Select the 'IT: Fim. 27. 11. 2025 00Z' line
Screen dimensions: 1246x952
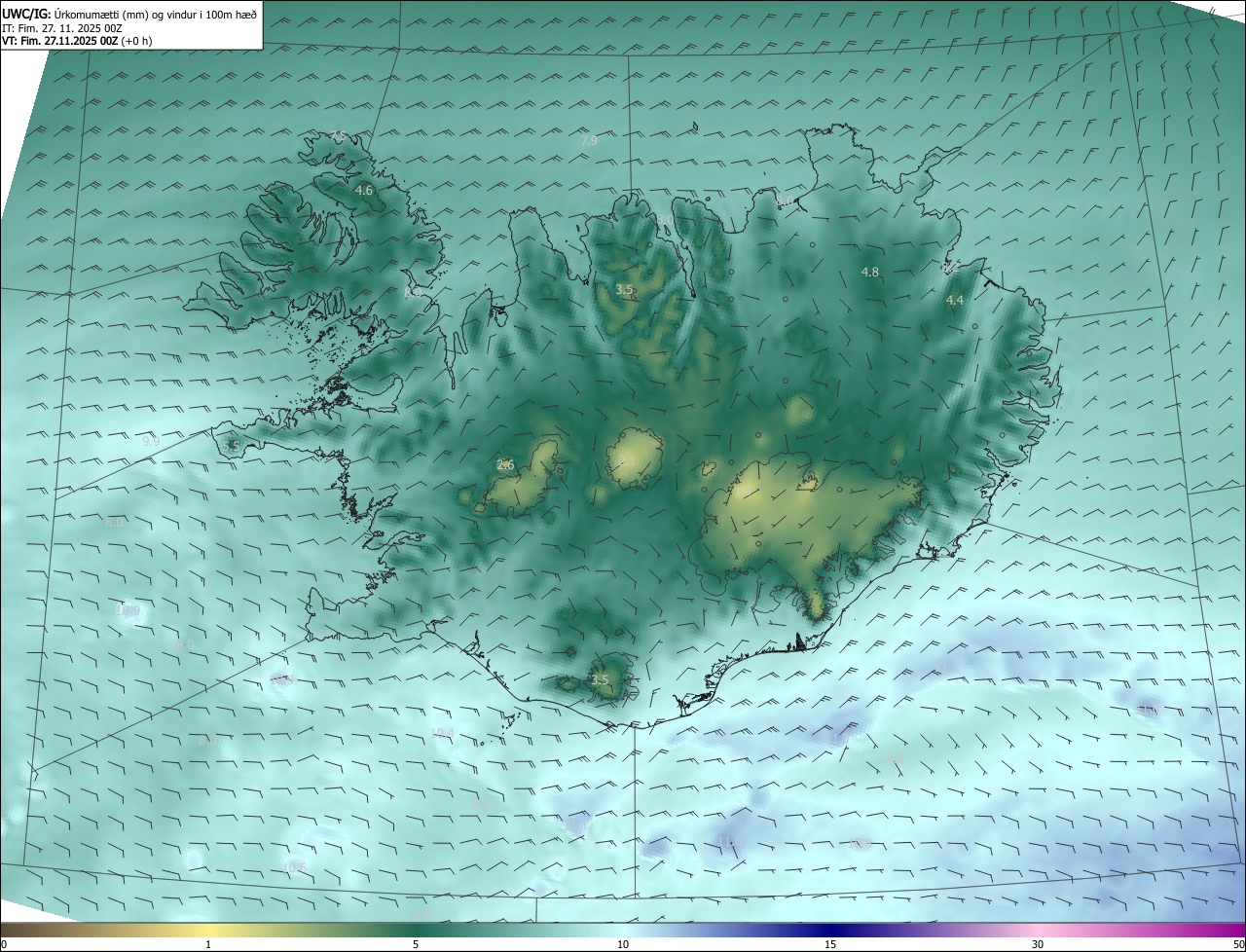coord(61,28)
